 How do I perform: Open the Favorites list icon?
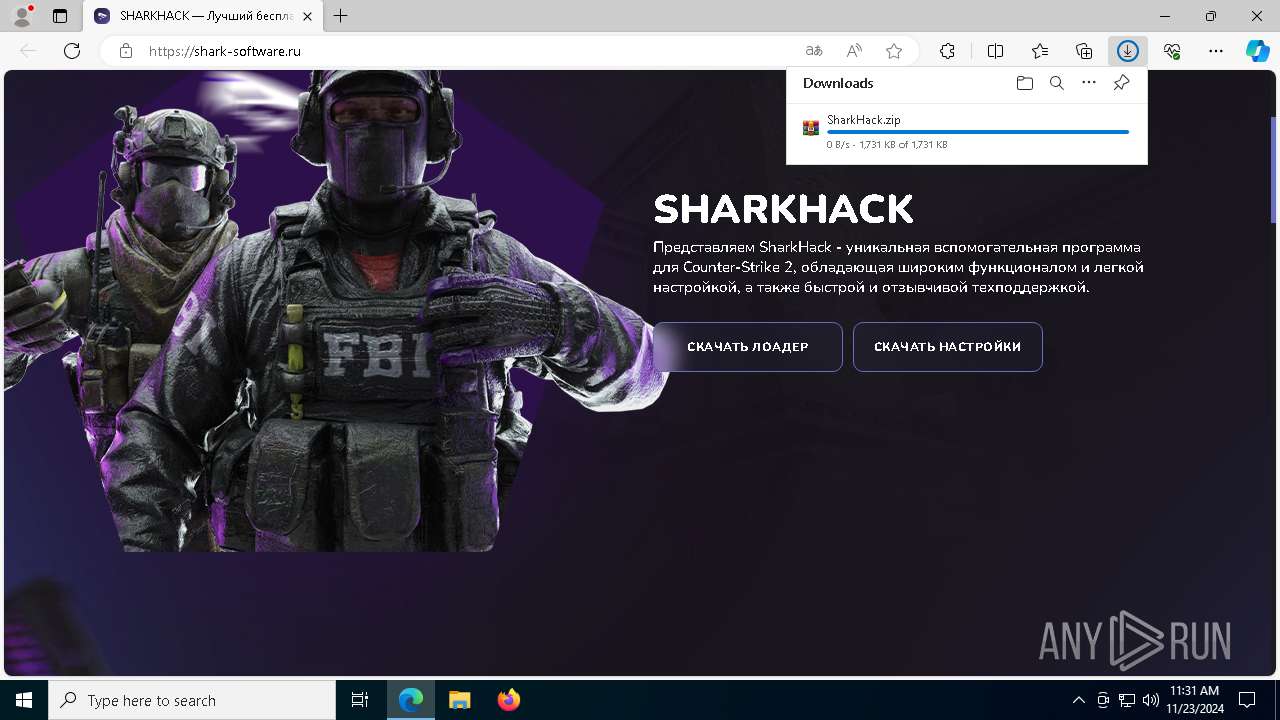(x=1040, y=51)
